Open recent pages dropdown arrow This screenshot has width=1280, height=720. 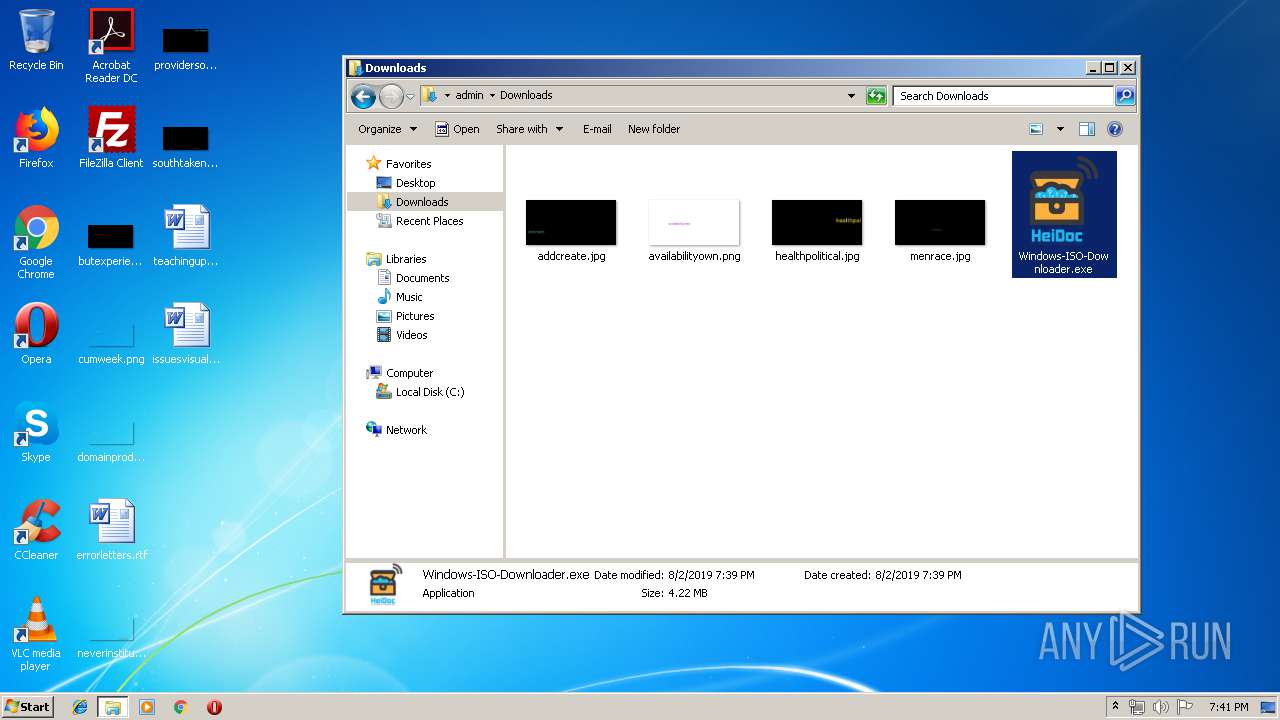(x=410, y=97)
